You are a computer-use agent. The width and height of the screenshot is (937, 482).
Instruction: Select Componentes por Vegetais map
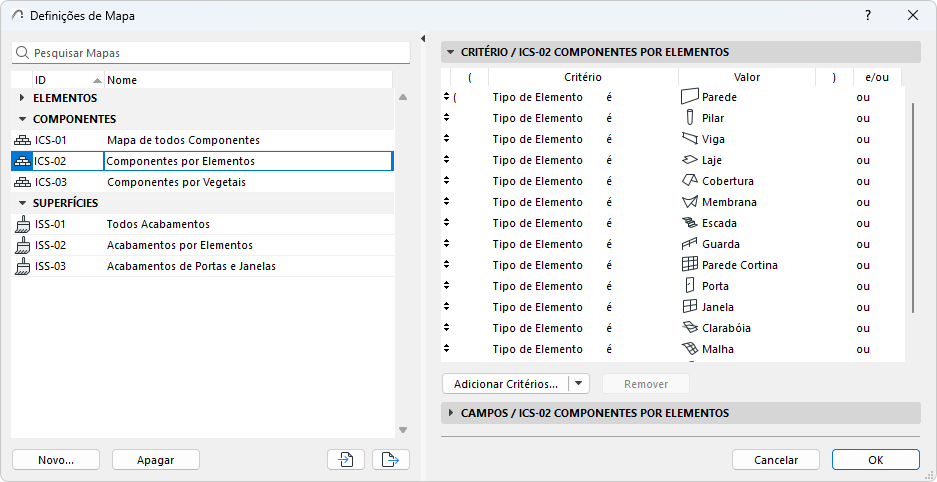176,182
